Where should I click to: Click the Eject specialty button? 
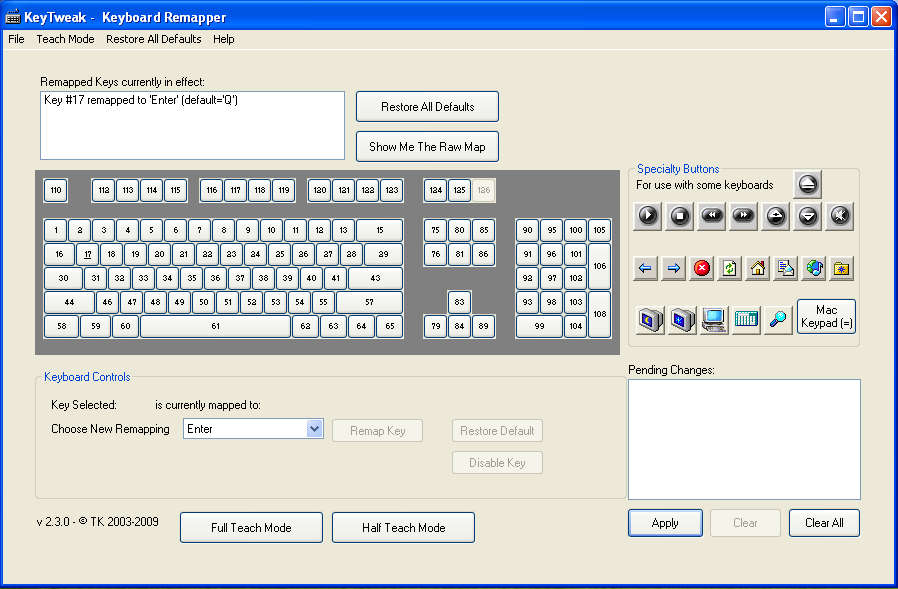coord(808,184)
